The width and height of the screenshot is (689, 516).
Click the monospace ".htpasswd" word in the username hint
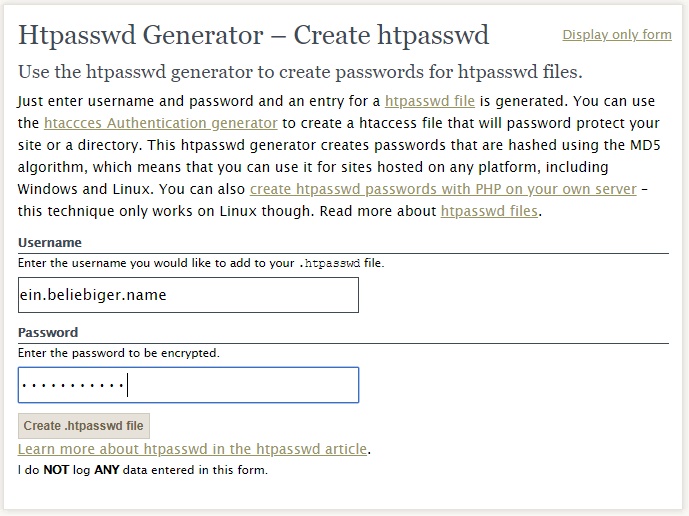click(x=329, y=264)
